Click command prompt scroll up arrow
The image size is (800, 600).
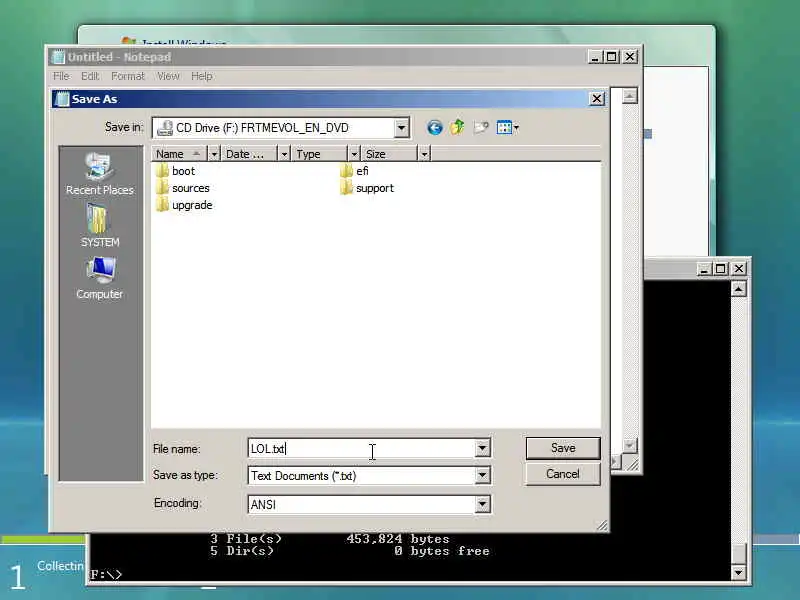tap(738, 289)
